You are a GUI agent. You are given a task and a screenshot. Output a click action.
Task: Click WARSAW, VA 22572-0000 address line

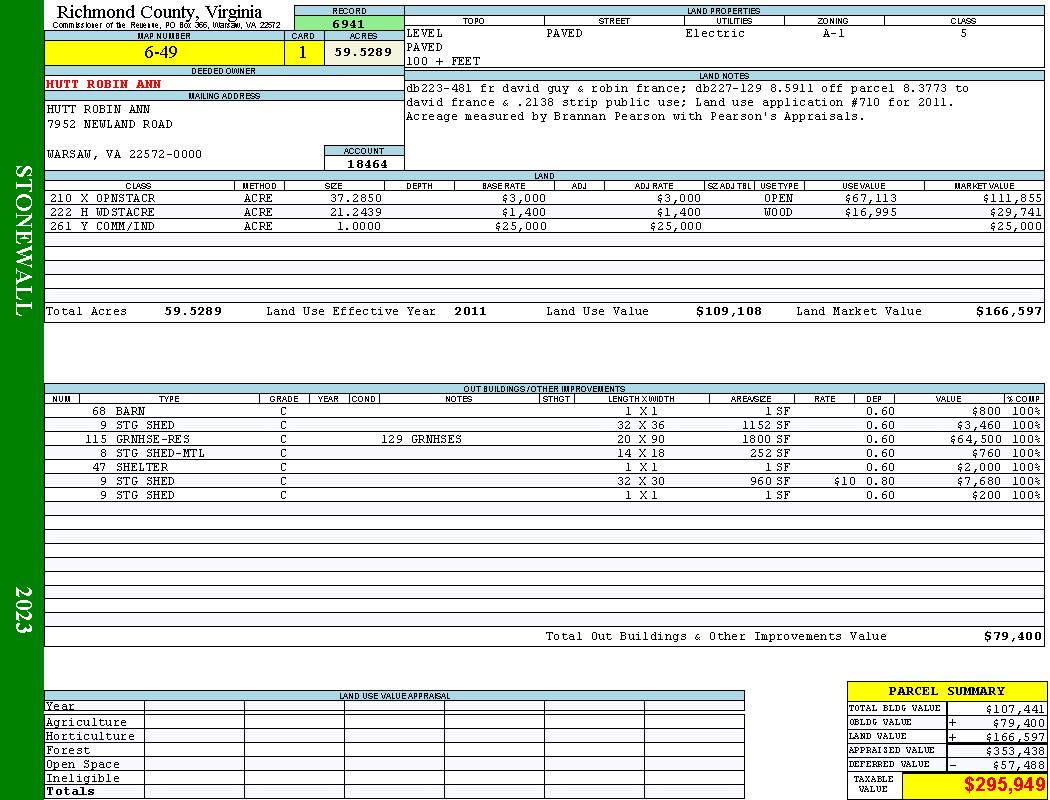[x=124, y=155]
